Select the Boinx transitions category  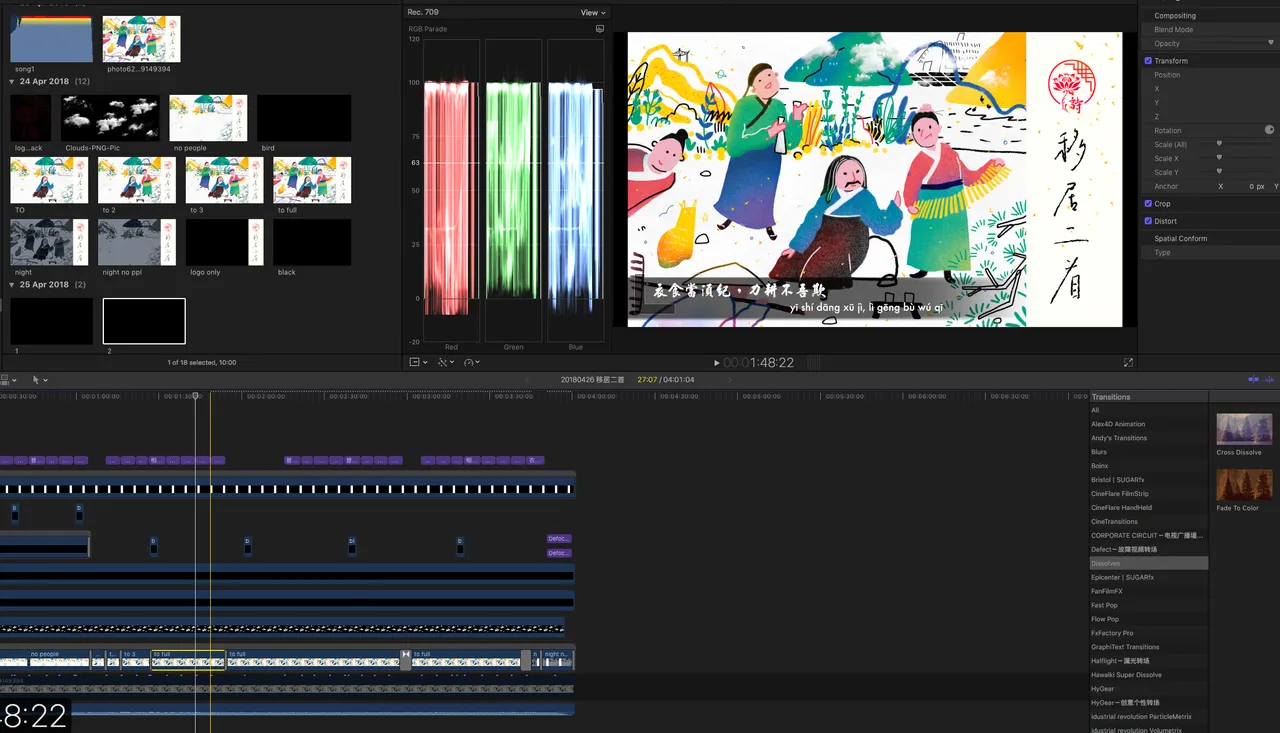tap(1149, 466)
